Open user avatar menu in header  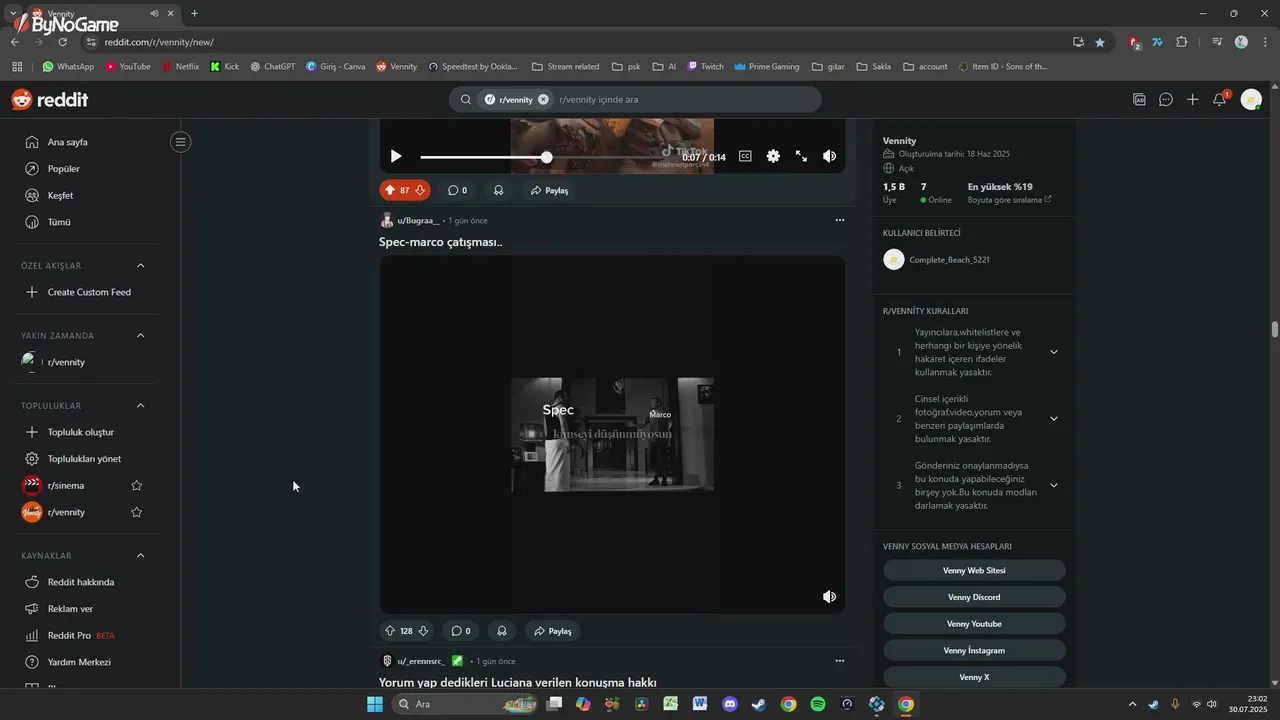[x=1250, y=99]
